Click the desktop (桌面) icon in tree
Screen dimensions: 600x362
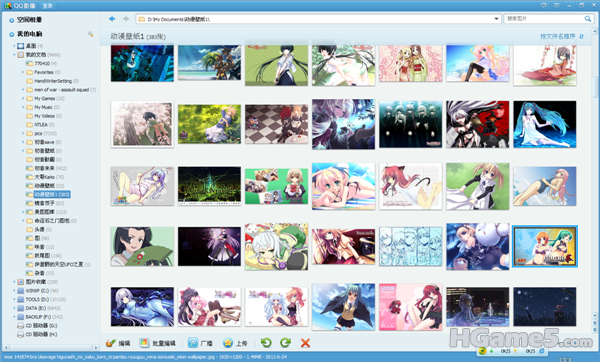pos(21,46)
